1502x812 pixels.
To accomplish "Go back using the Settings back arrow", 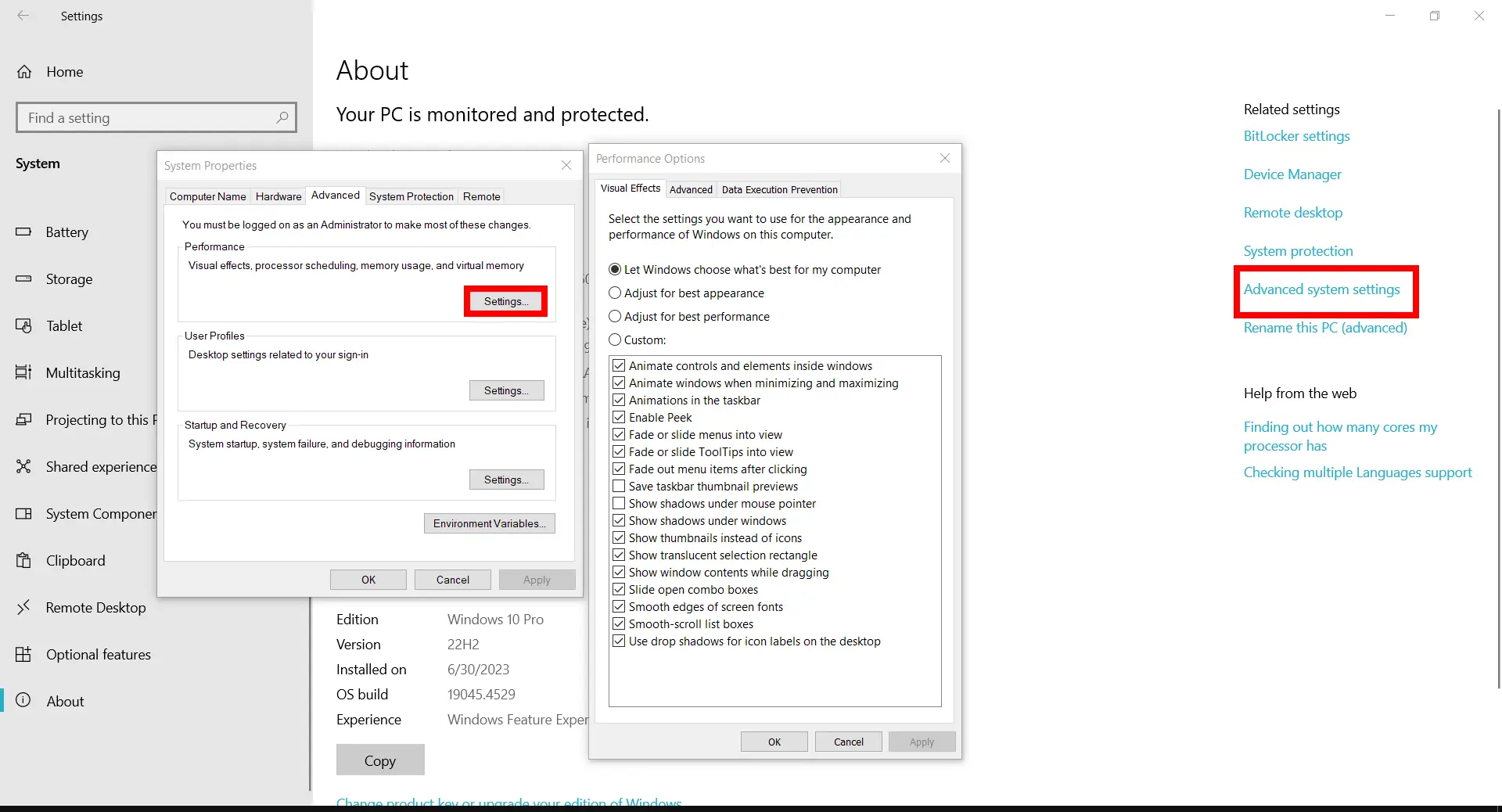I will click(23, 16).
